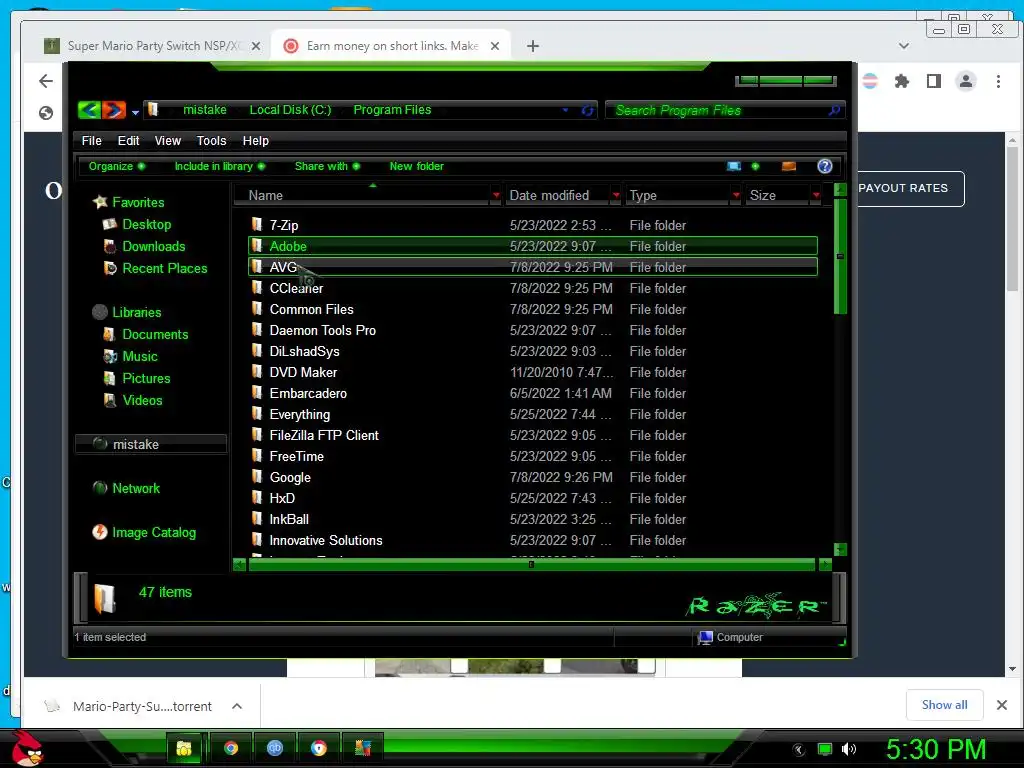
Task: Select FileZilla FTP Client folder icon
Action: pos(257,435)
